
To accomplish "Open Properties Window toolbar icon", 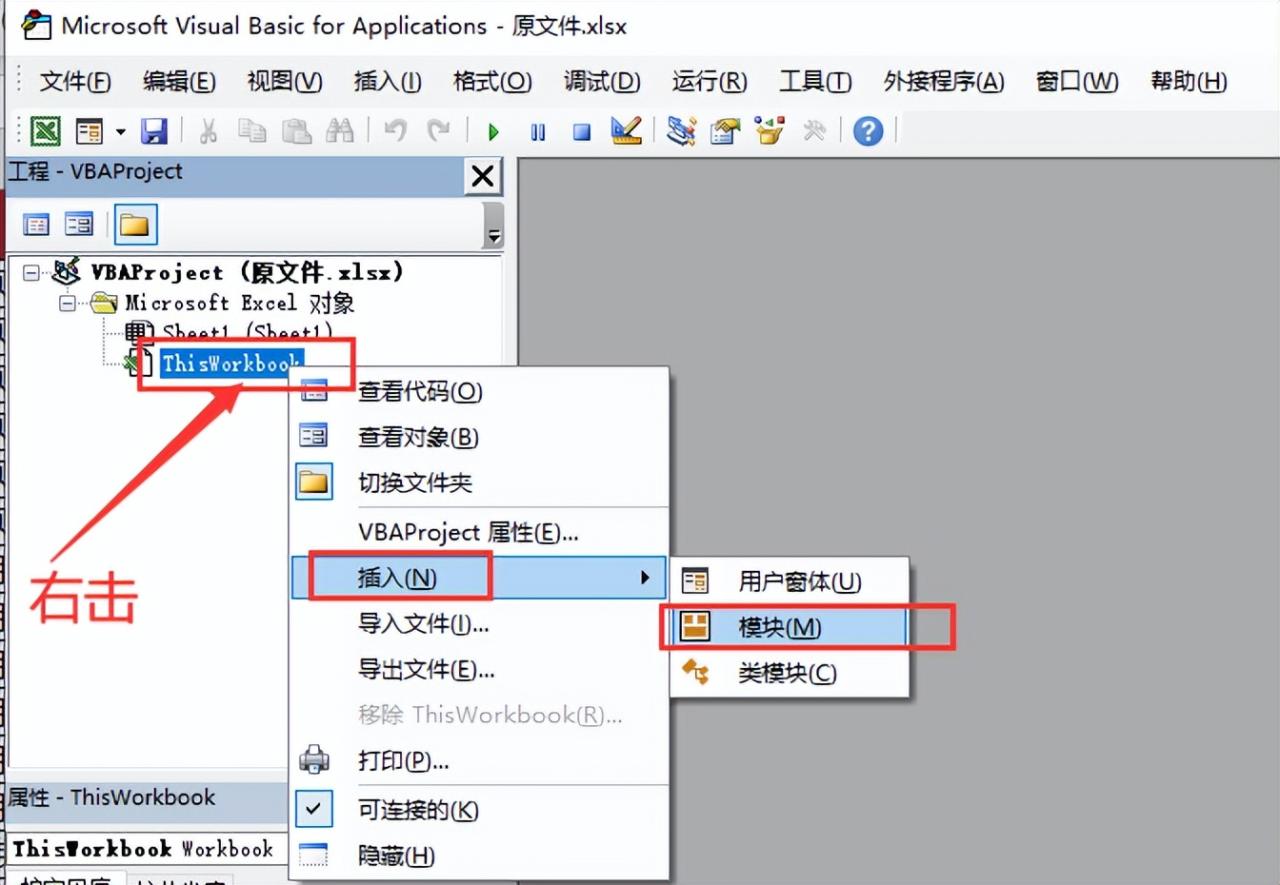I will [x=725, y=131].
